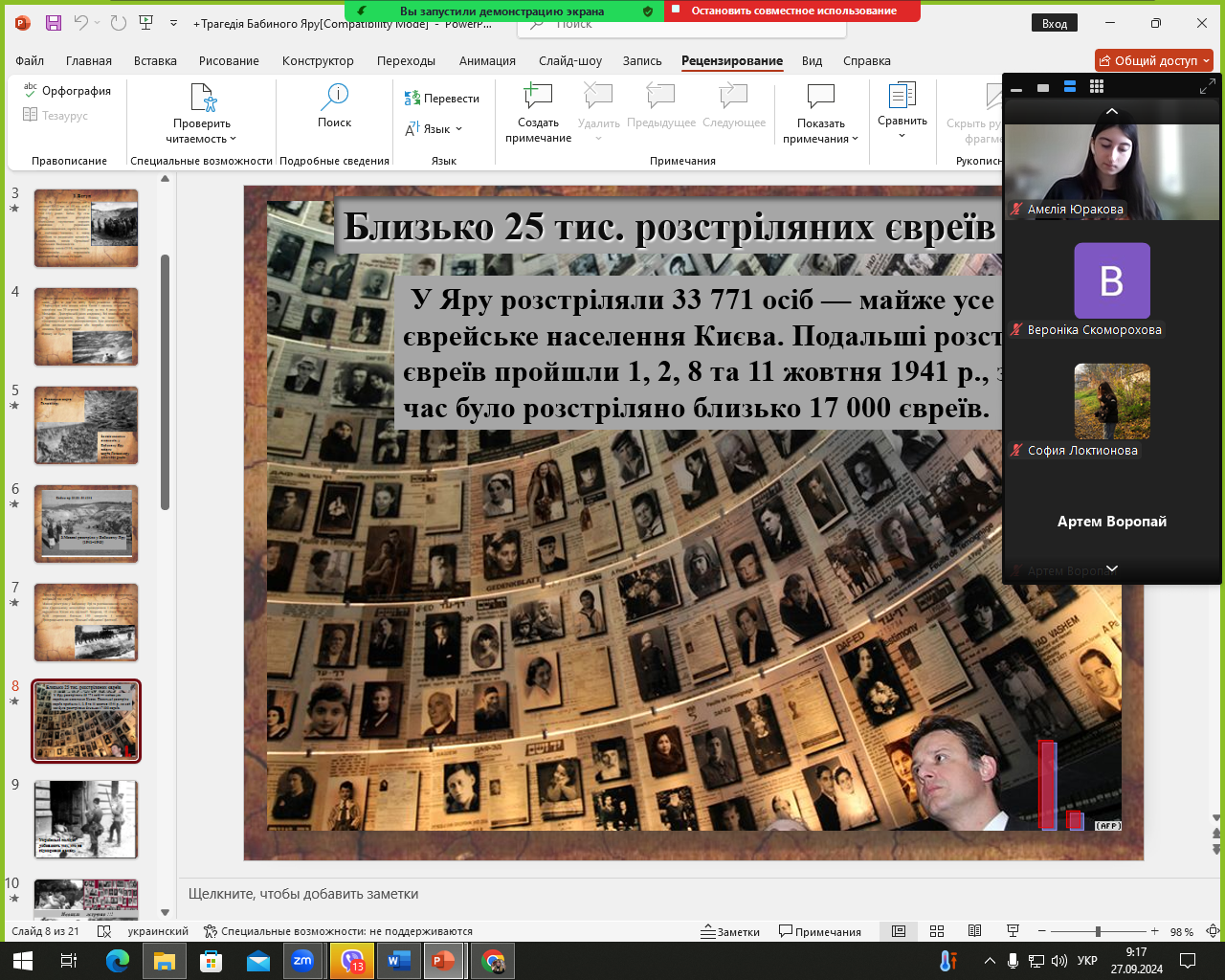Switch to the Переходы tab
Screen dimensions: 1225x980
pyautogui.click(x=406, y=60)
